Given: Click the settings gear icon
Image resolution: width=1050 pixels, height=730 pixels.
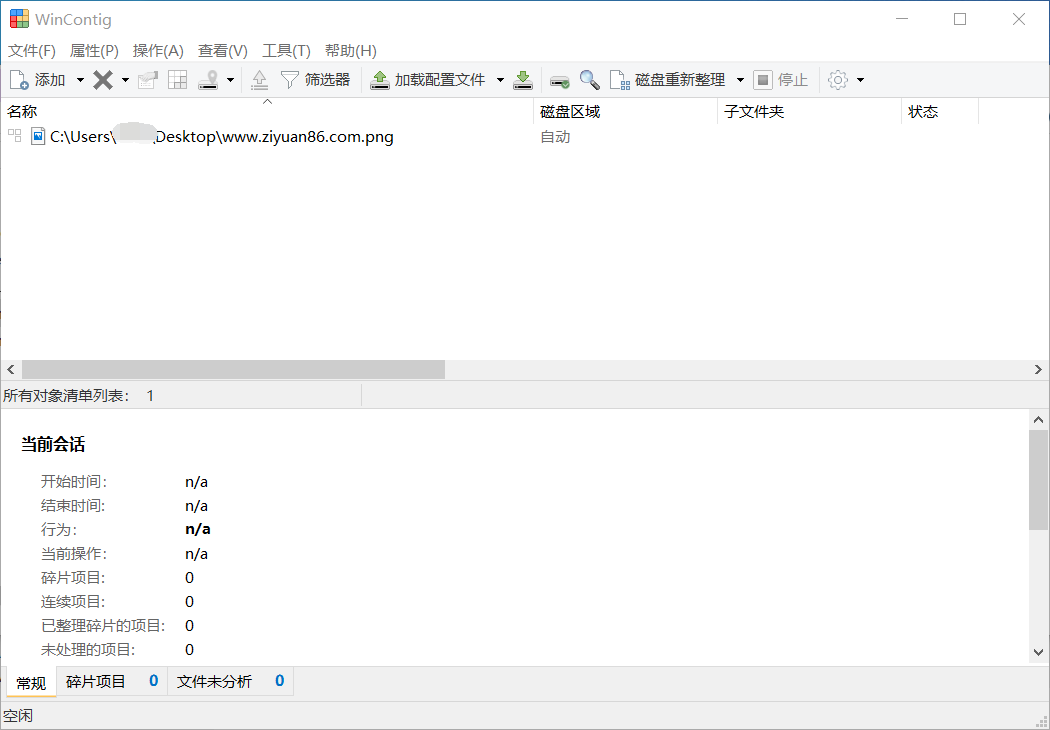Looking at the screenshot, I should pos(838,80).
